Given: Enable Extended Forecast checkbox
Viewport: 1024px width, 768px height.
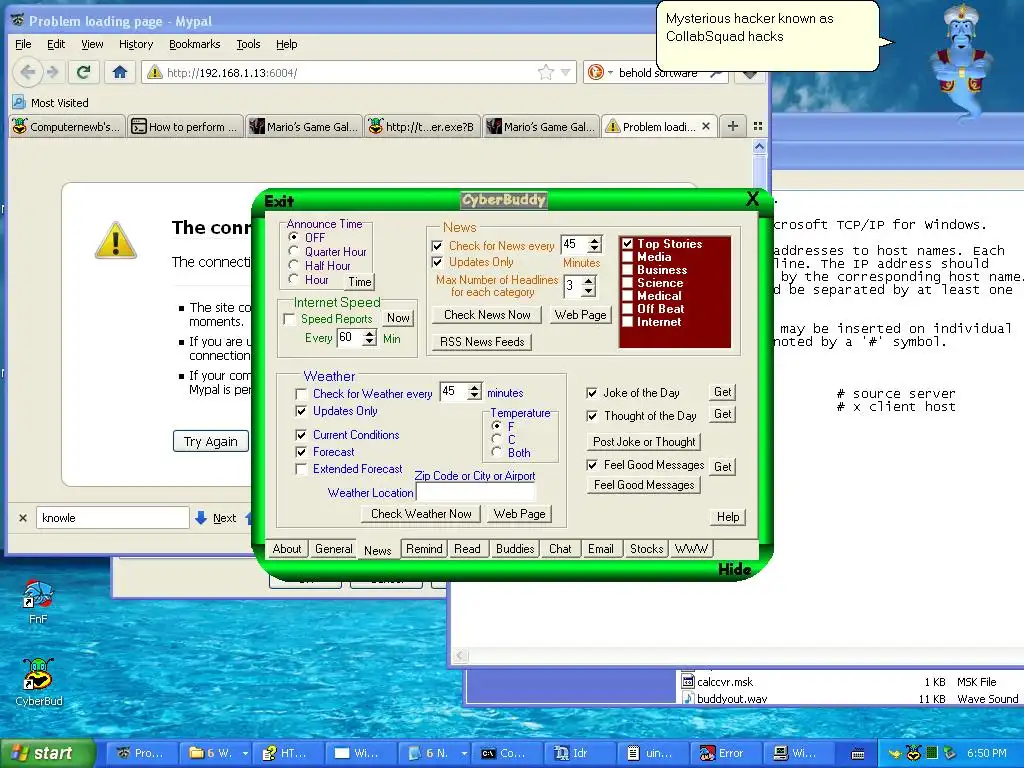Looking at the screenshot, I should pyautogui.click(x=301, y=469).
